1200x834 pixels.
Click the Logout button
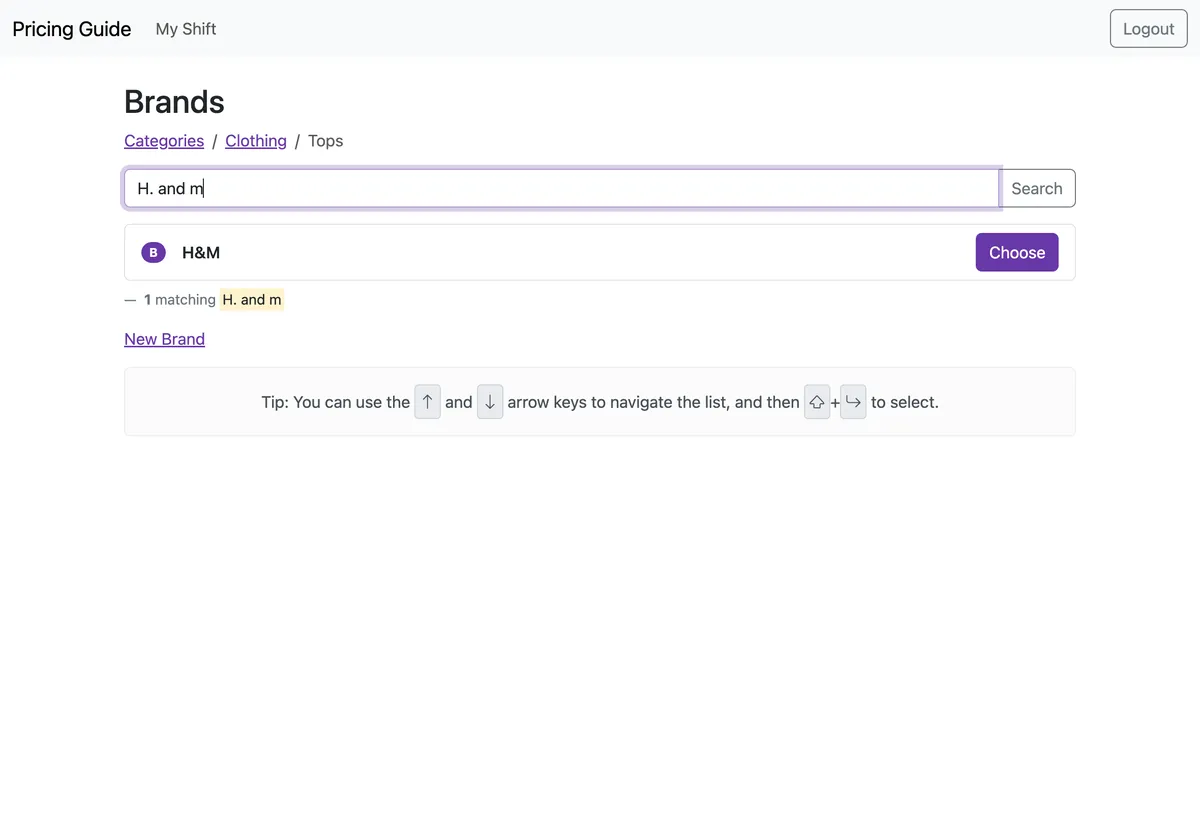tap(1148, 29)
